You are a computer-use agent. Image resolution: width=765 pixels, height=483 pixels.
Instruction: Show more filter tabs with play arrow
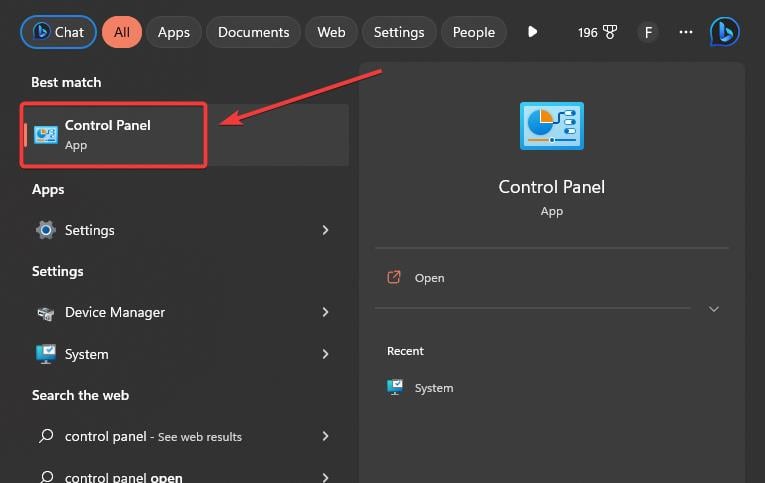coord(532,32)
